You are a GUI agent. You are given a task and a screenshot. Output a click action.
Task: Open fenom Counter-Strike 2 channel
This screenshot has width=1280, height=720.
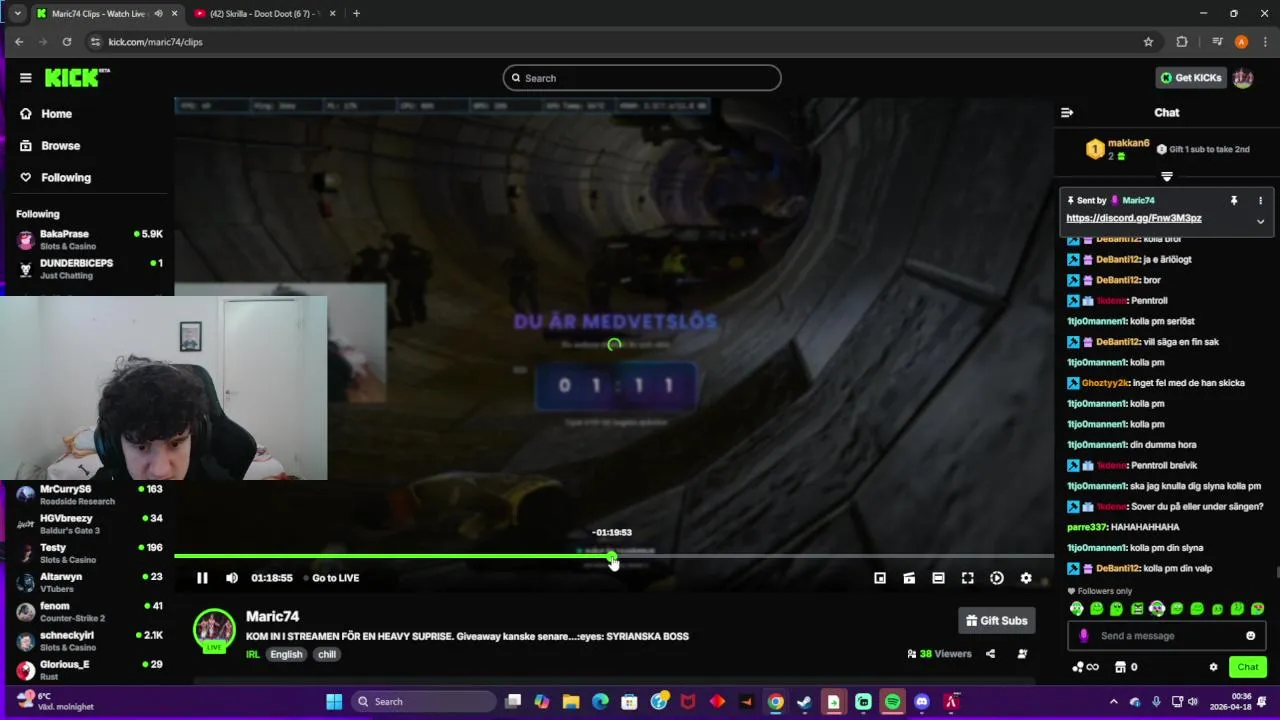click(x=89, y=611)
